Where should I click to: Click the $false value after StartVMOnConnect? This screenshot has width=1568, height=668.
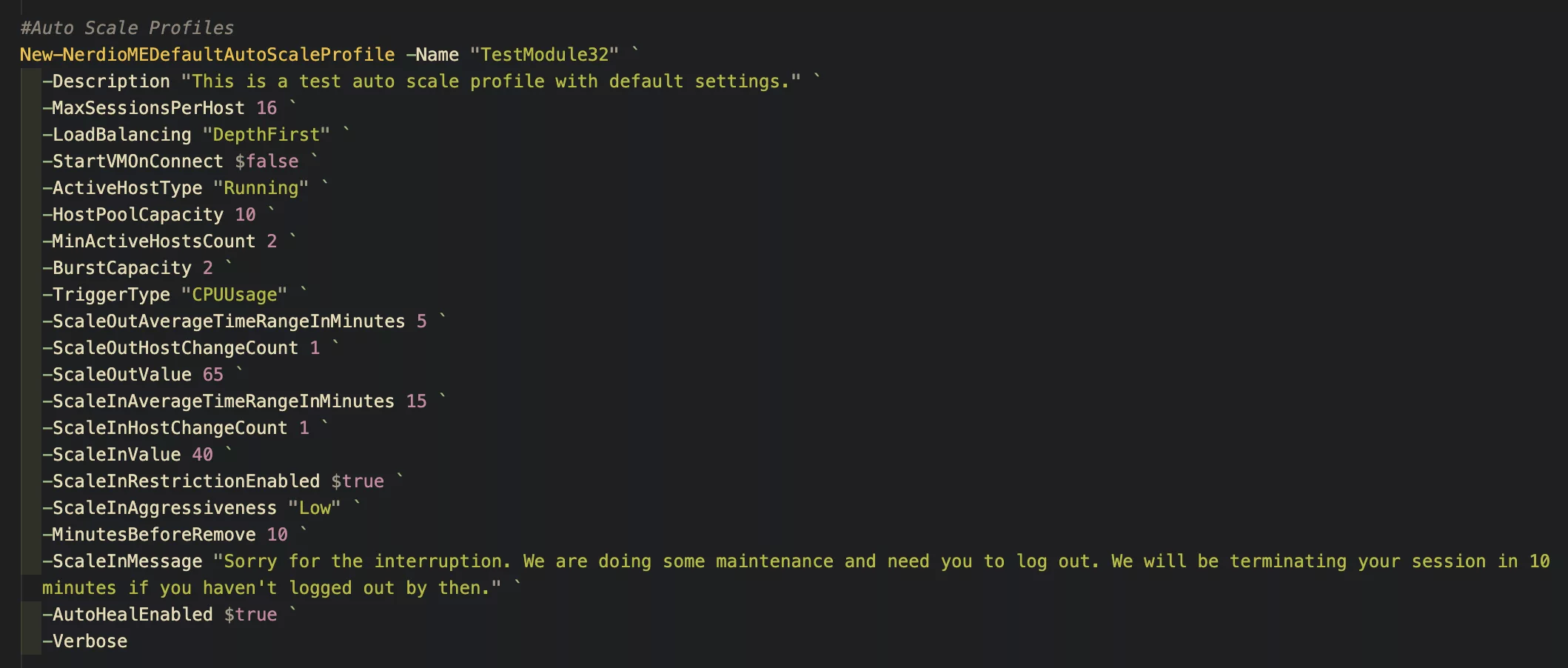pyautogui.click(x=267, y=161)
